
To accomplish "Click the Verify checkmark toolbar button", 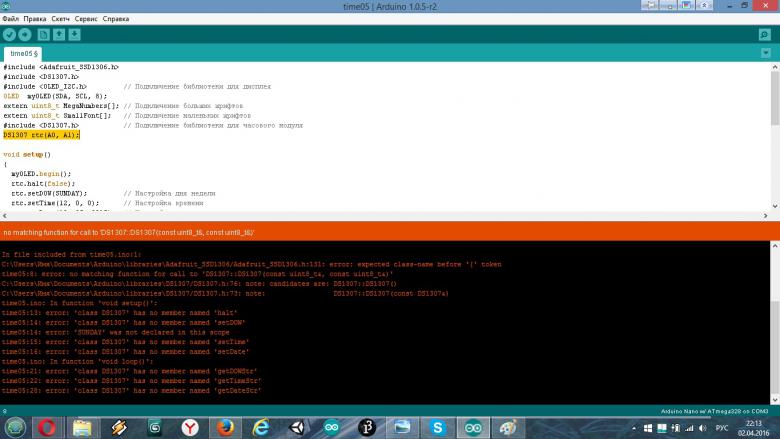I will (9, 34).
